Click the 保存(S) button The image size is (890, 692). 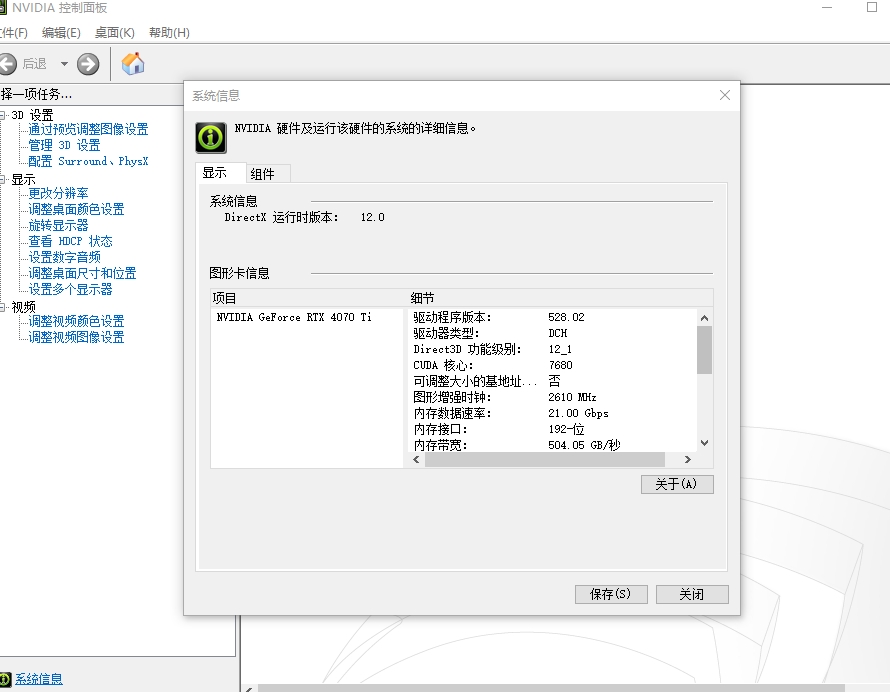pos(611,594)
